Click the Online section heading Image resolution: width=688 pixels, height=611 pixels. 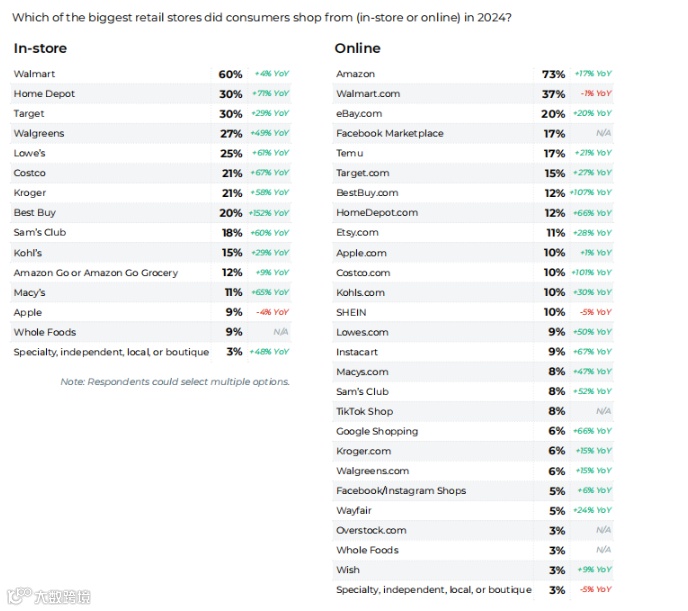(357, 48)
